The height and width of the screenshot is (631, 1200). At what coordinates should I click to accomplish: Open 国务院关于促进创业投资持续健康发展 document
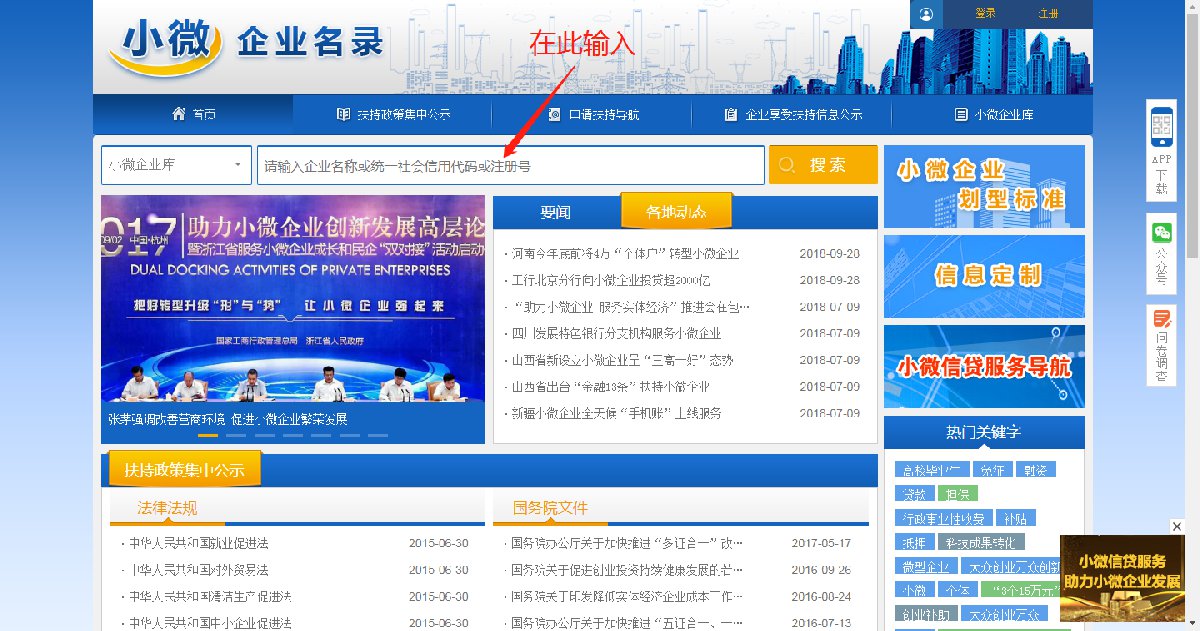[627, 570]
